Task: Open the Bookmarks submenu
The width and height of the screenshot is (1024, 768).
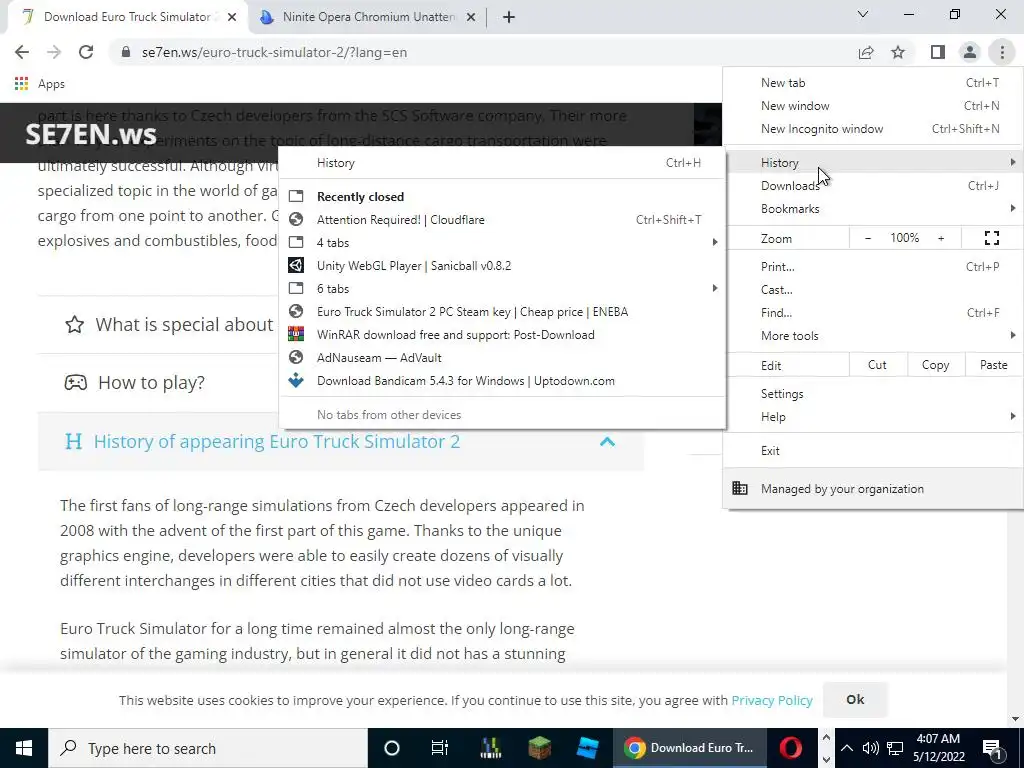Action: (x=873, y=209)
